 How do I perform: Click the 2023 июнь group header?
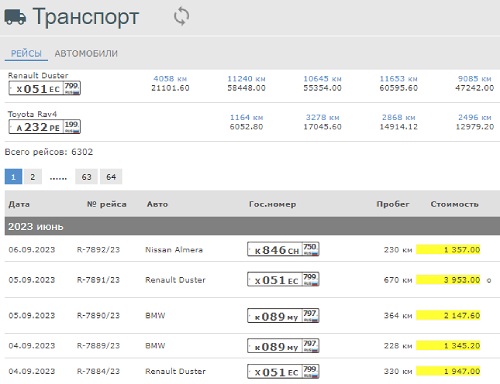[252, 226]
